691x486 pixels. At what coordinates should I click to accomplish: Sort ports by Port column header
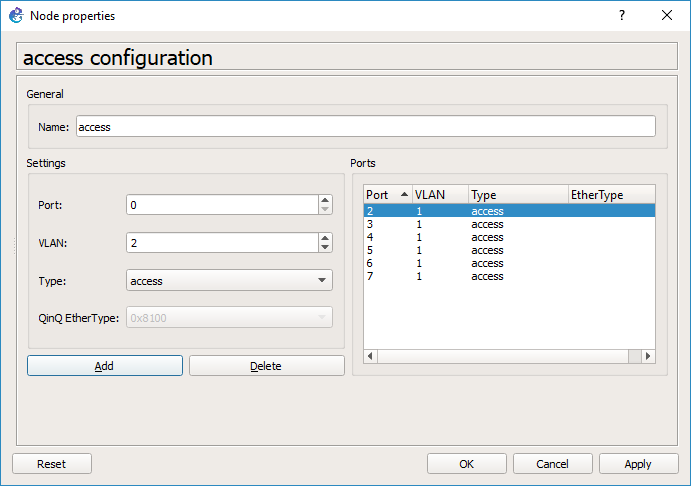386,194
